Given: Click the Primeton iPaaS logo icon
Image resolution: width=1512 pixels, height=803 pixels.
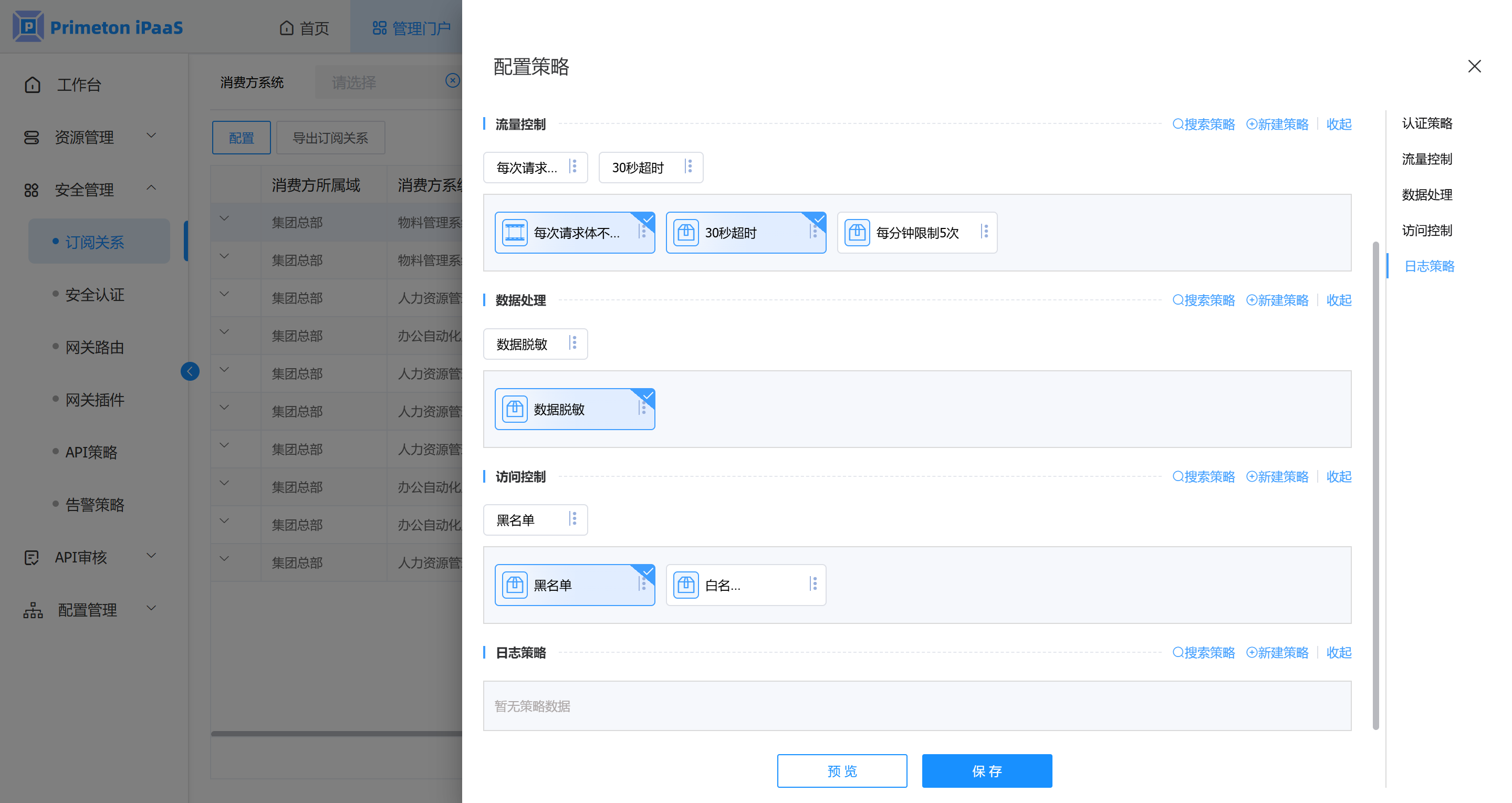Looking at the screenshot, I should tap(28, 26).
